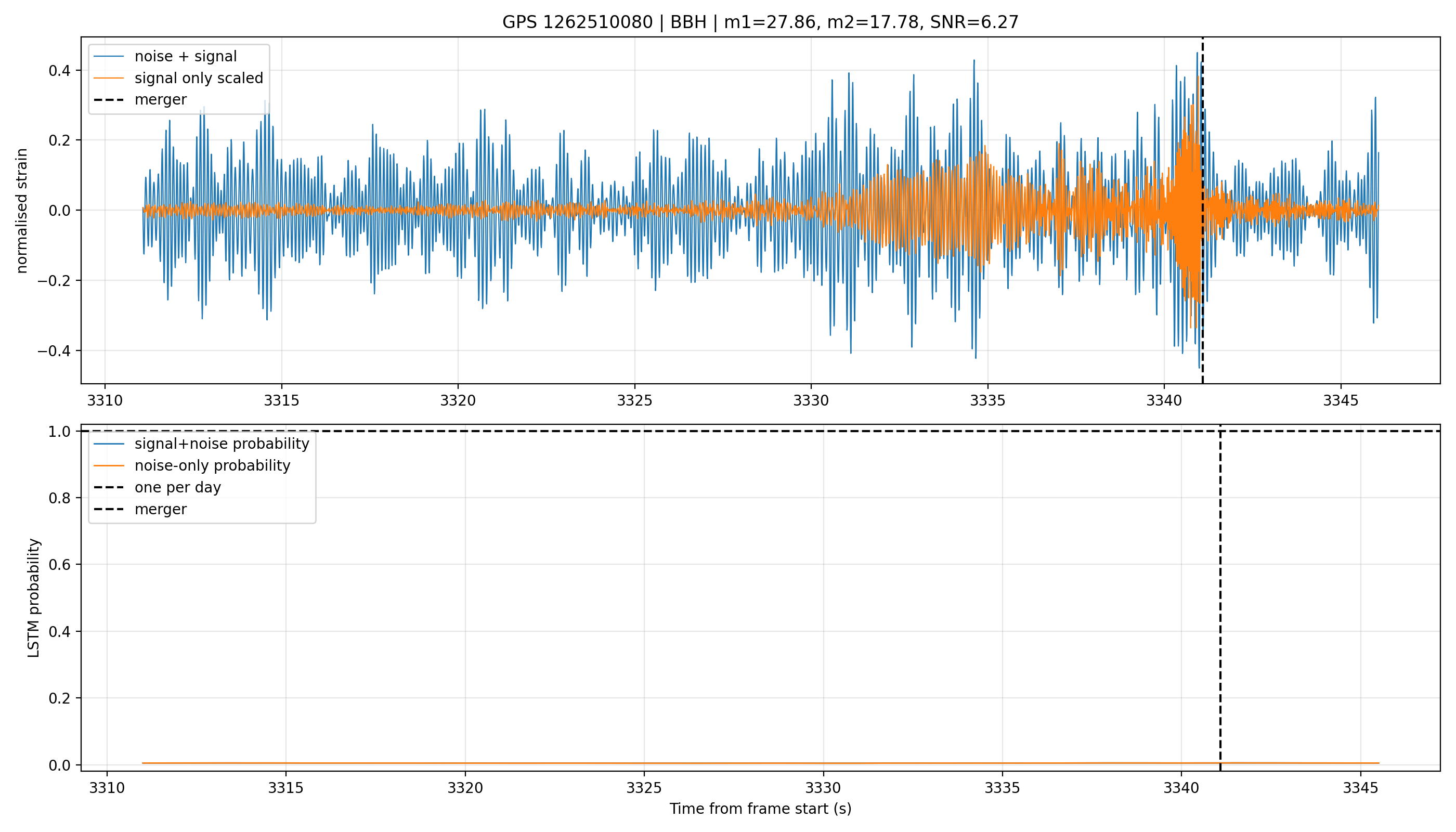Click the orange noise-only probability line near zero
This screenshot has width=1456, height=832.
(x=760, y=763)
